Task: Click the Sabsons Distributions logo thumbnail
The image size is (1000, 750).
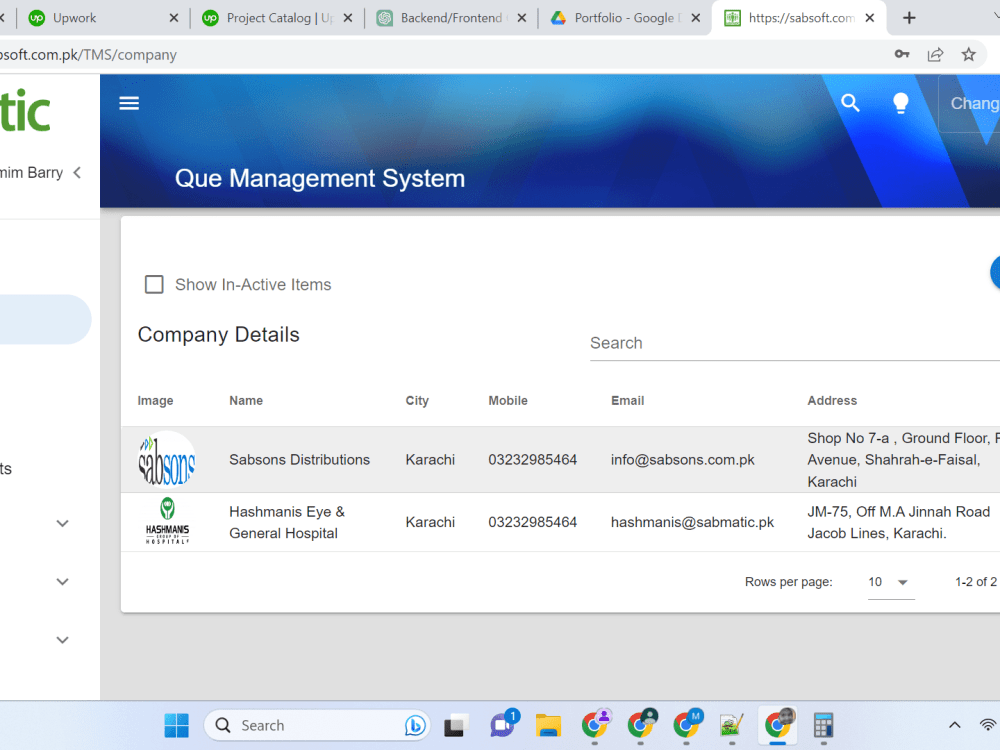Action: [x=166, y=459]
